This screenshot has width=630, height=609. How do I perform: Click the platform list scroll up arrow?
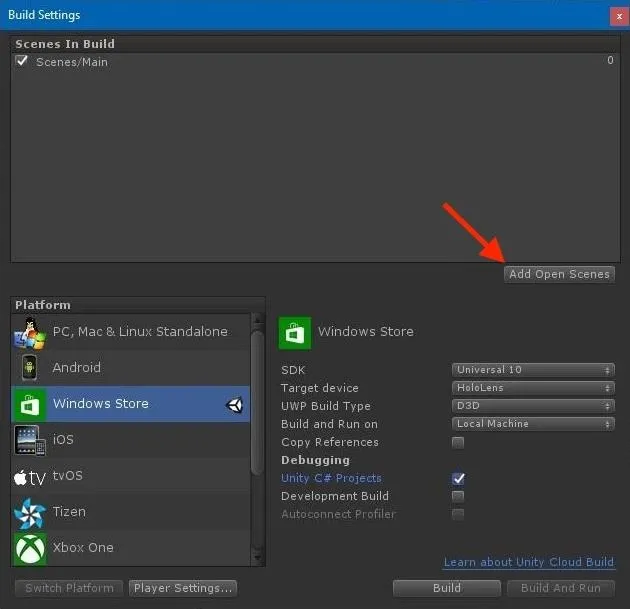257,321
